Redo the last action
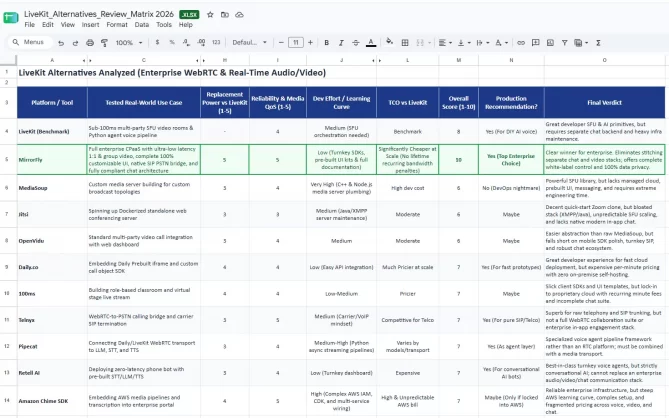Image resolution: width=669 pixels, height=418 pixels. point(75,43)
